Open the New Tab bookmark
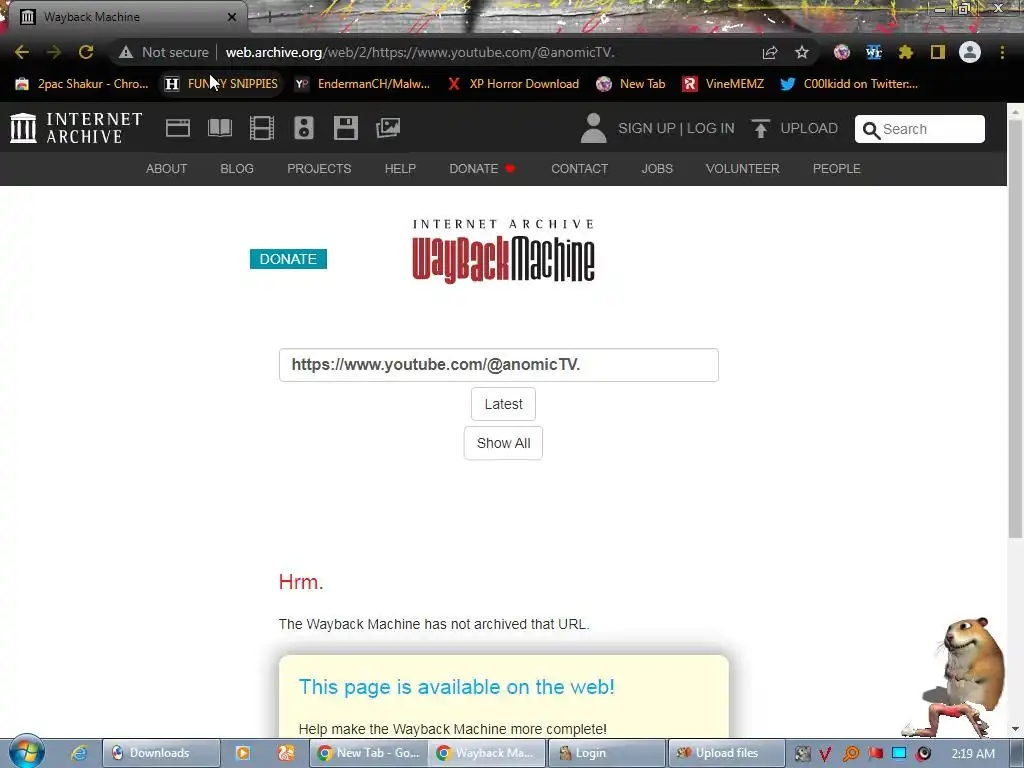Viewport: 1024px width, 768px height. pyautogui.click(x=631, y=84)
